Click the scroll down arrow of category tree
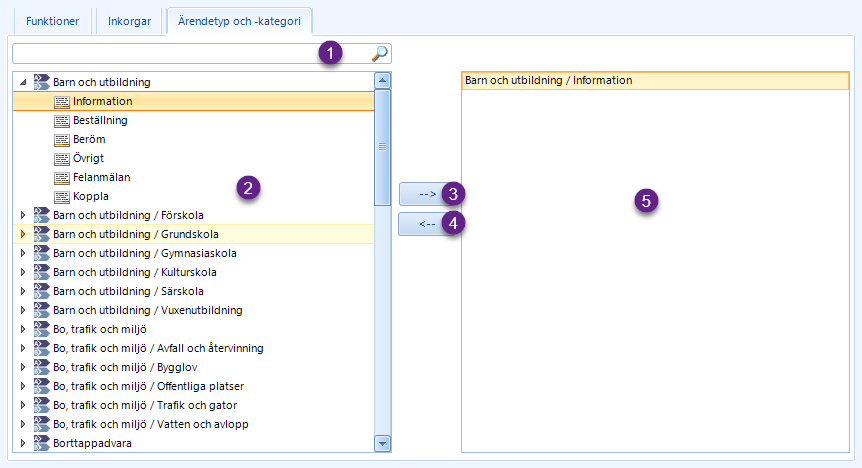 coord(382,443)
